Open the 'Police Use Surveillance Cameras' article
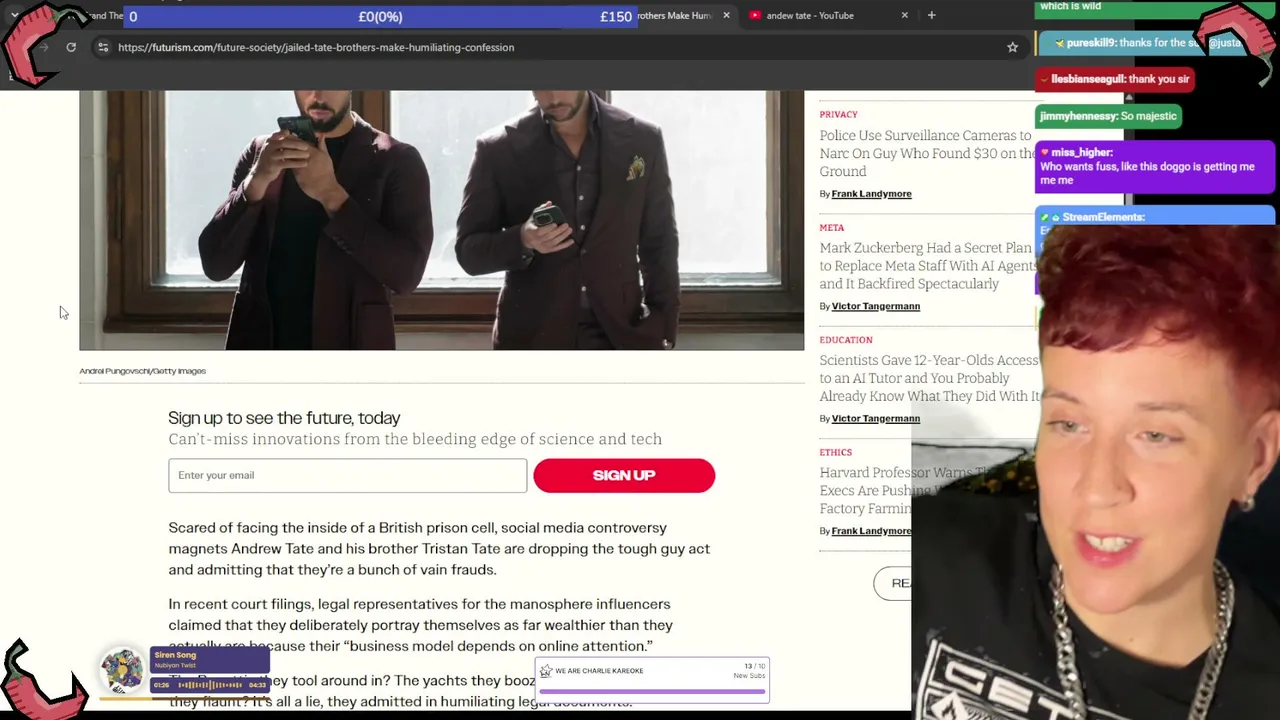The width and height of the screenshot is (1280, 720). pos(927,153)
